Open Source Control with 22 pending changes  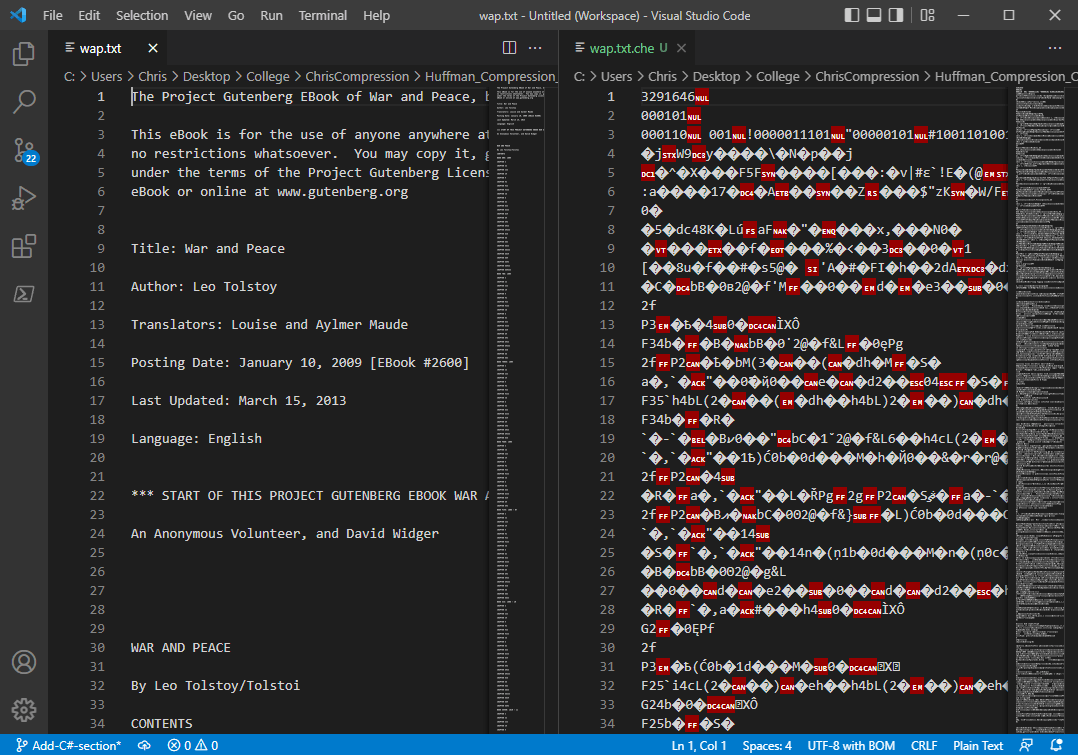[x=24, y=150]
